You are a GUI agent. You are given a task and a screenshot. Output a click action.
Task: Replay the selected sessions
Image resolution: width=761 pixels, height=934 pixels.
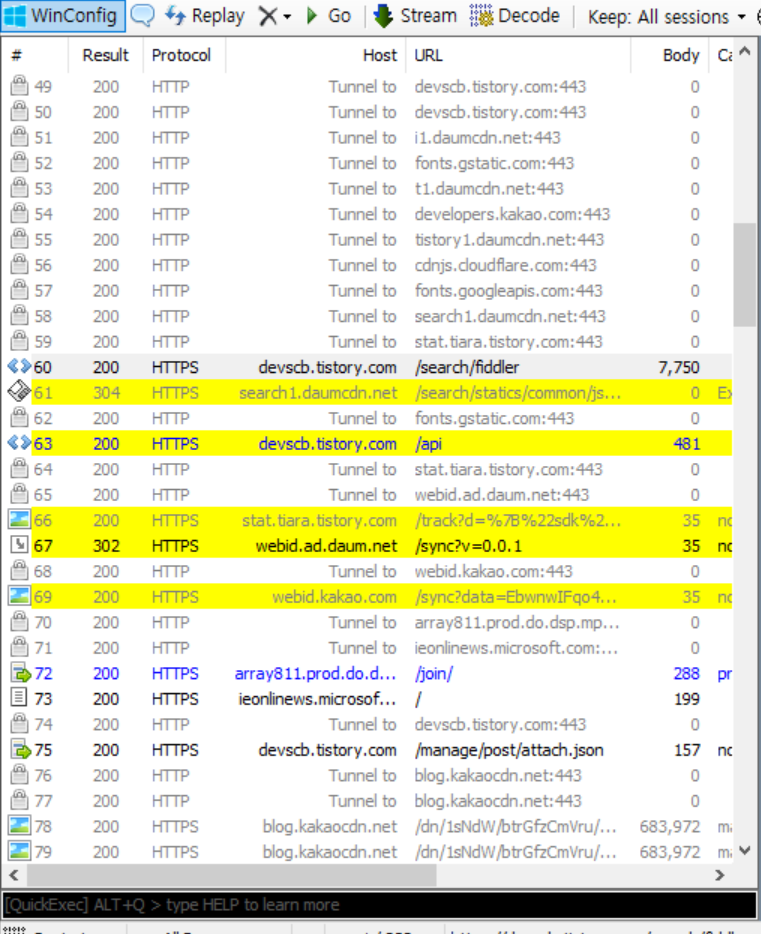[x=204, y=15]
